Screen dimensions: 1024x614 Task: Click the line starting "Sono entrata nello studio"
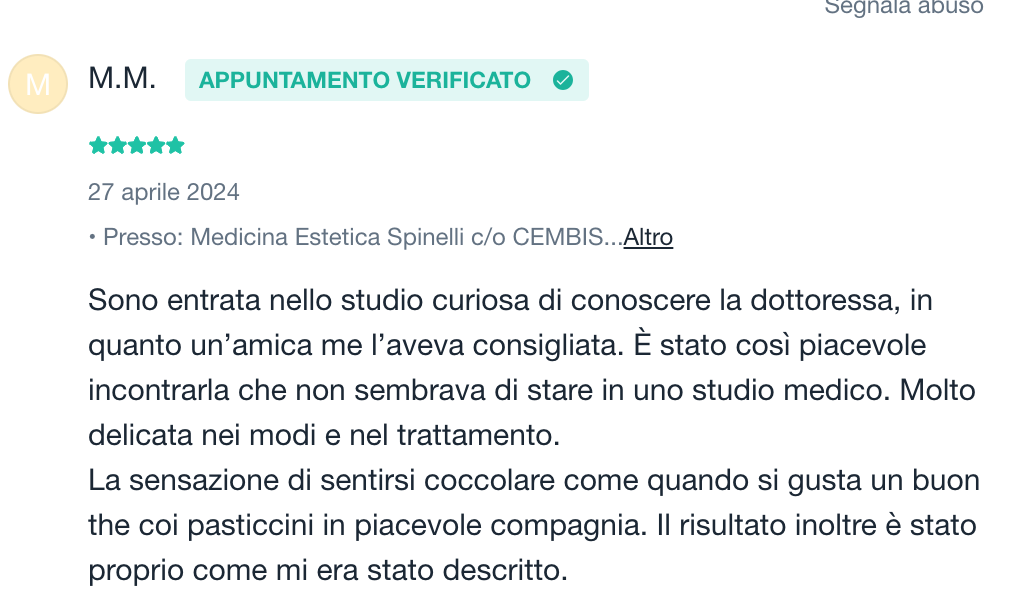point(510,300)
